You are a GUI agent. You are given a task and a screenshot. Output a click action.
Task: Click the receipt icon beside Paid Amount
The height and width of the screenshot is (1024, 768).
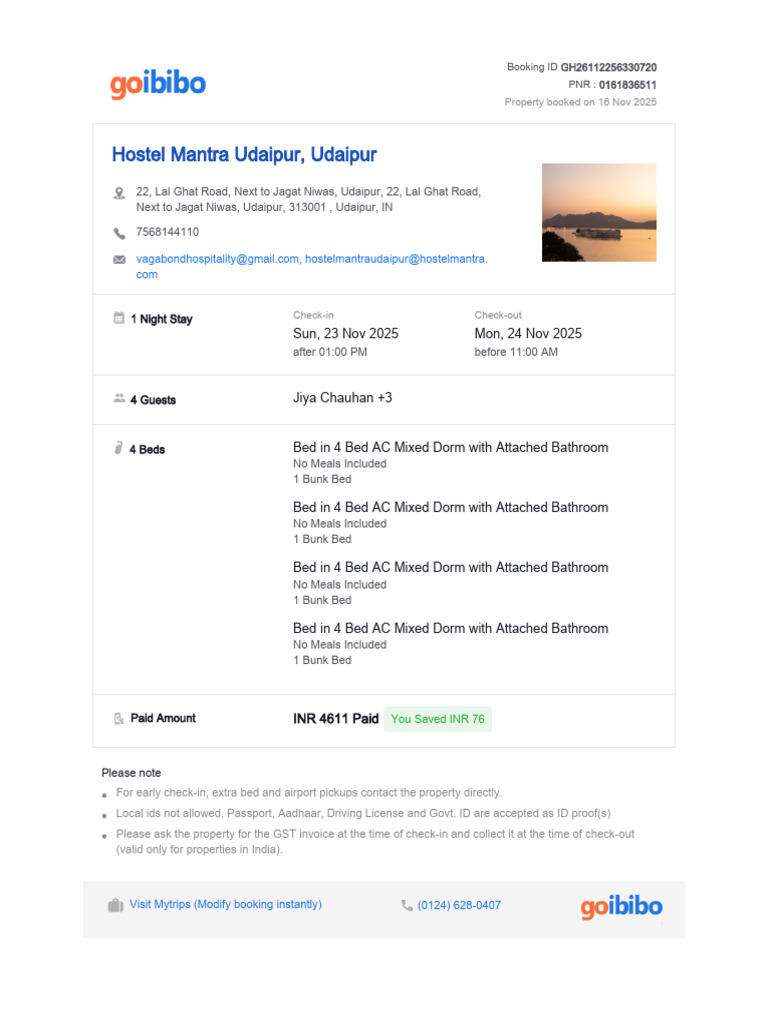click(119, 718)
